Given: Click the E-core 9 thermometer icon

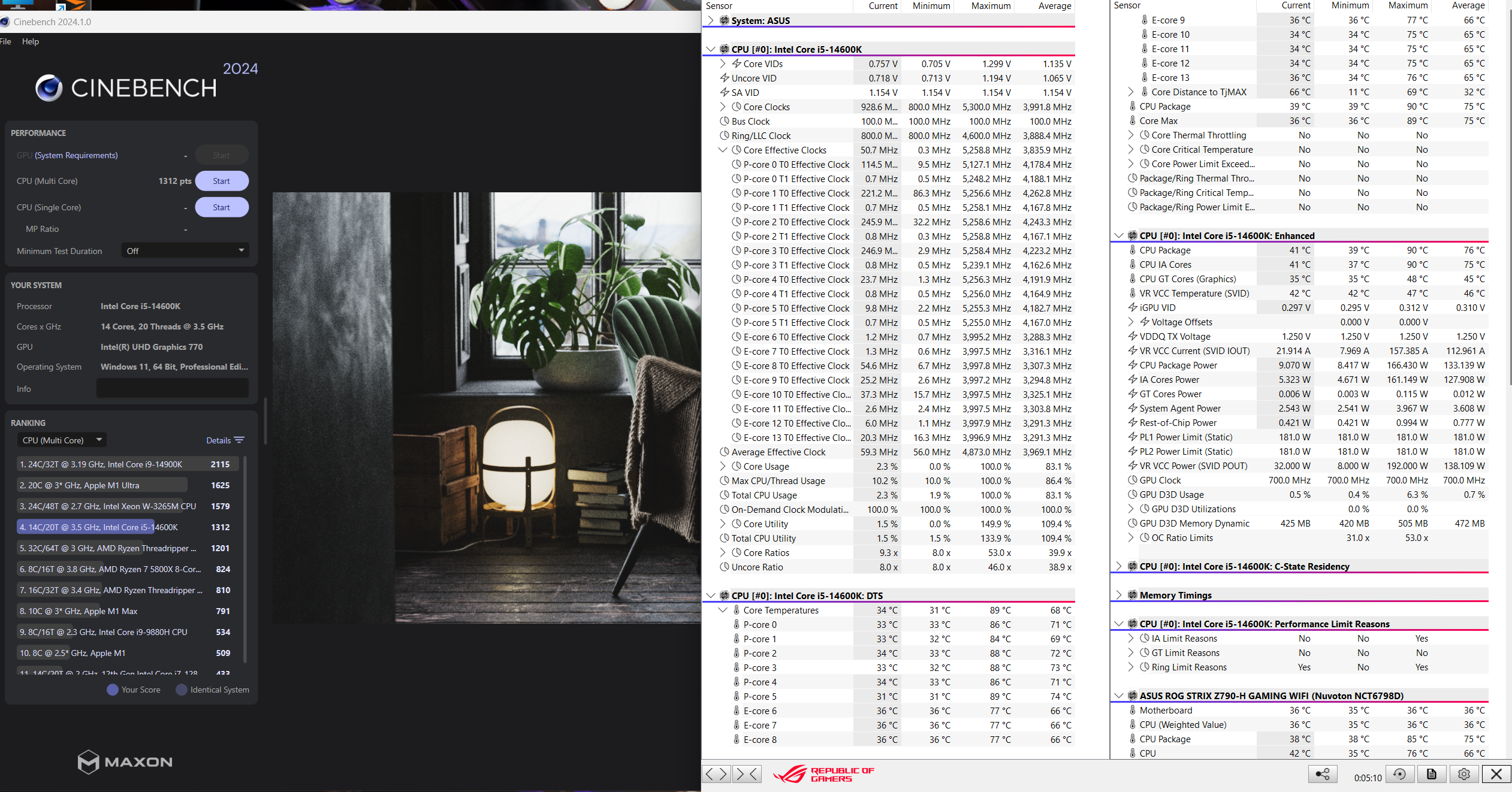Looking at the screenshot, I should 1145,20.
